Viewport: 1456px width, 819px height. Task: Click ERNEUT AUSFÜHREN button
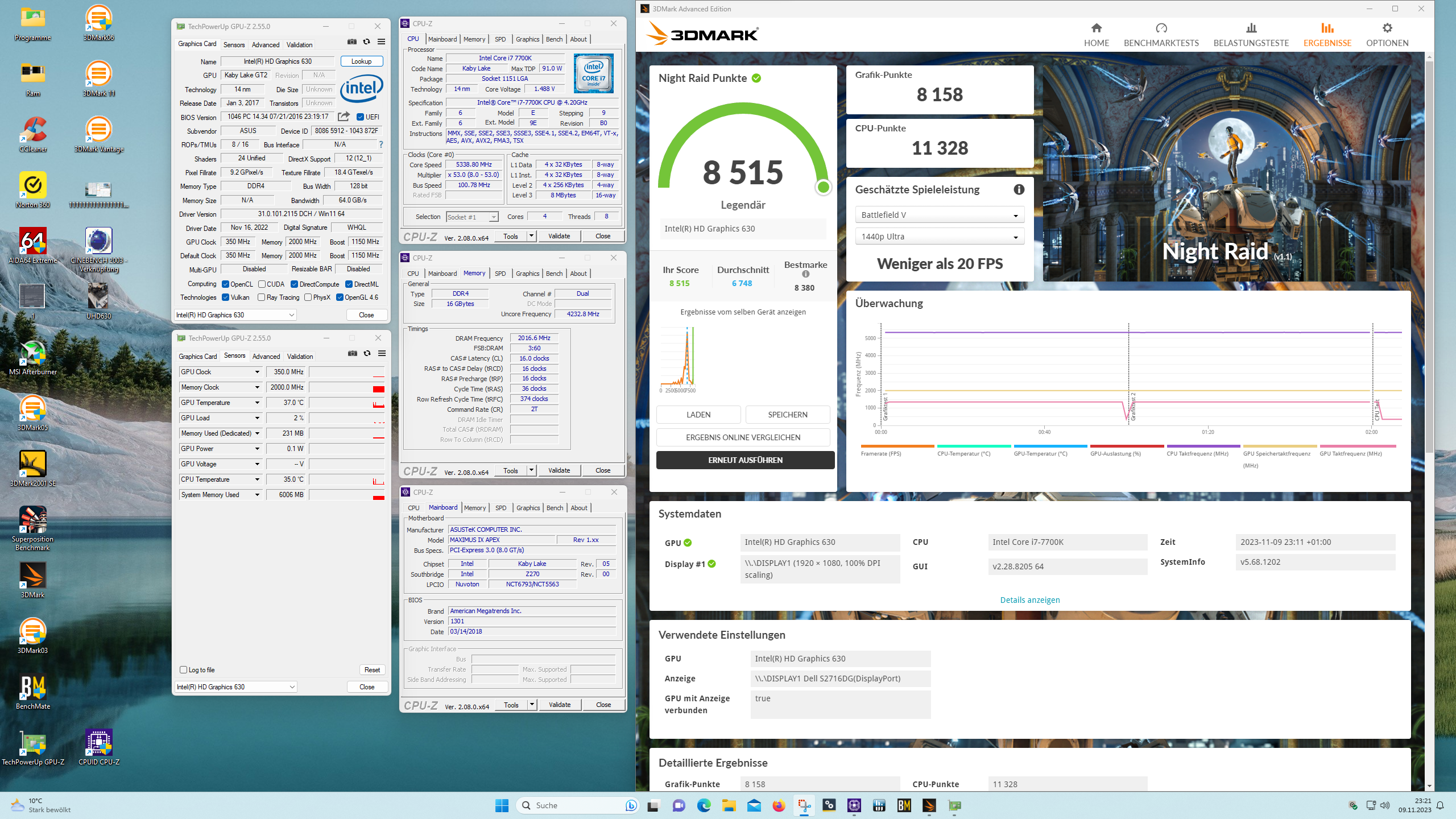745,460
